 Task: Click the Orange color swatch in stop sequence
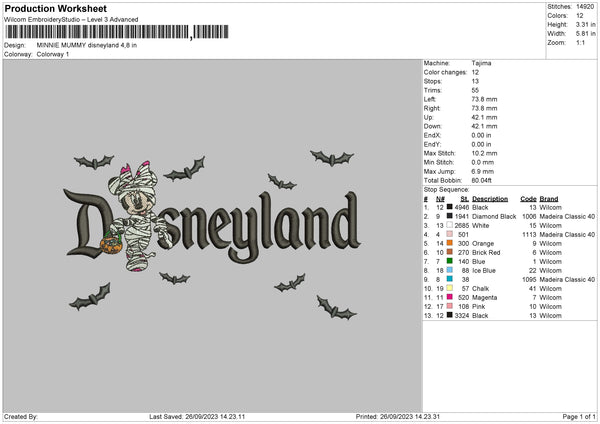[x=450, y=243]
